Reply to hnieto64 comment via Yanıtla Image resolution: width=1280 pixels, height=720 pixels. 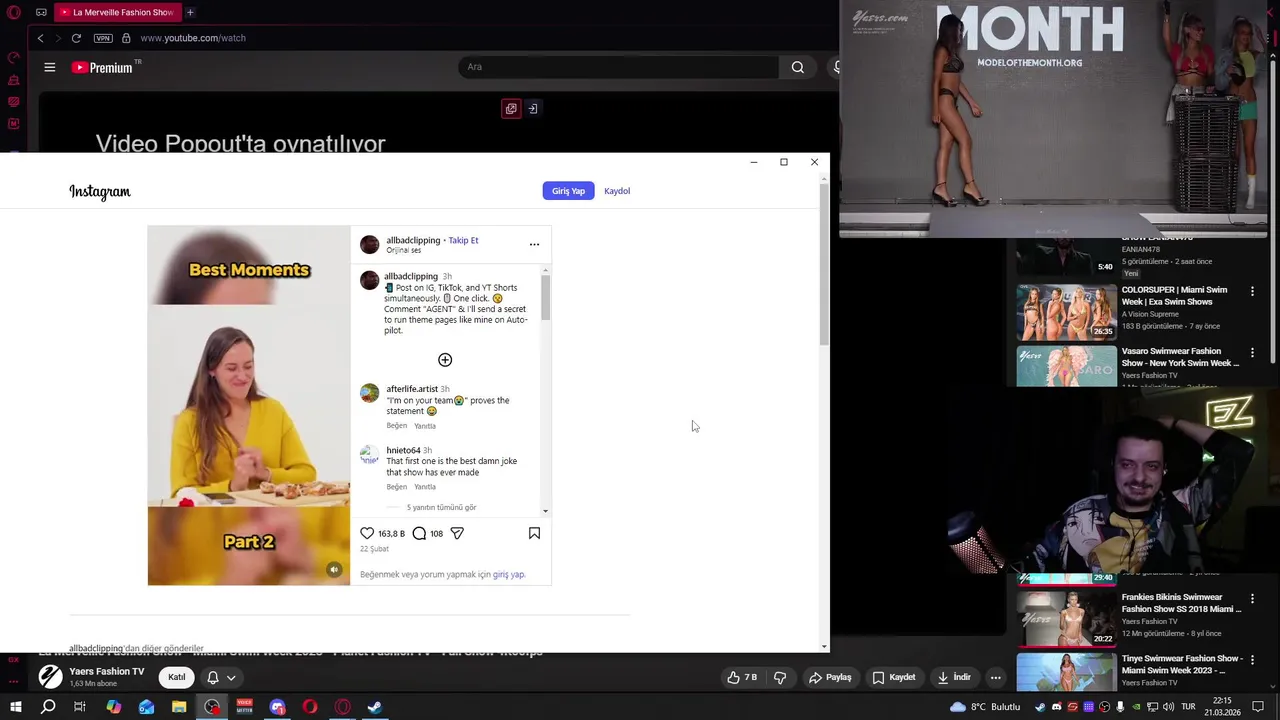coord(425,487)
